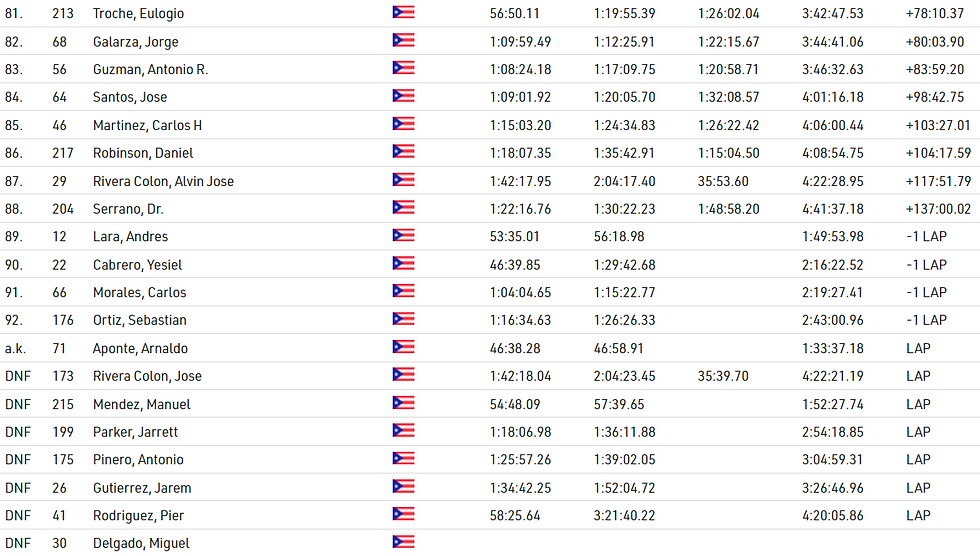Click bib number 217 in Robinson row
Viewport: 980px width, 556px height.
(x=63, y=153)
